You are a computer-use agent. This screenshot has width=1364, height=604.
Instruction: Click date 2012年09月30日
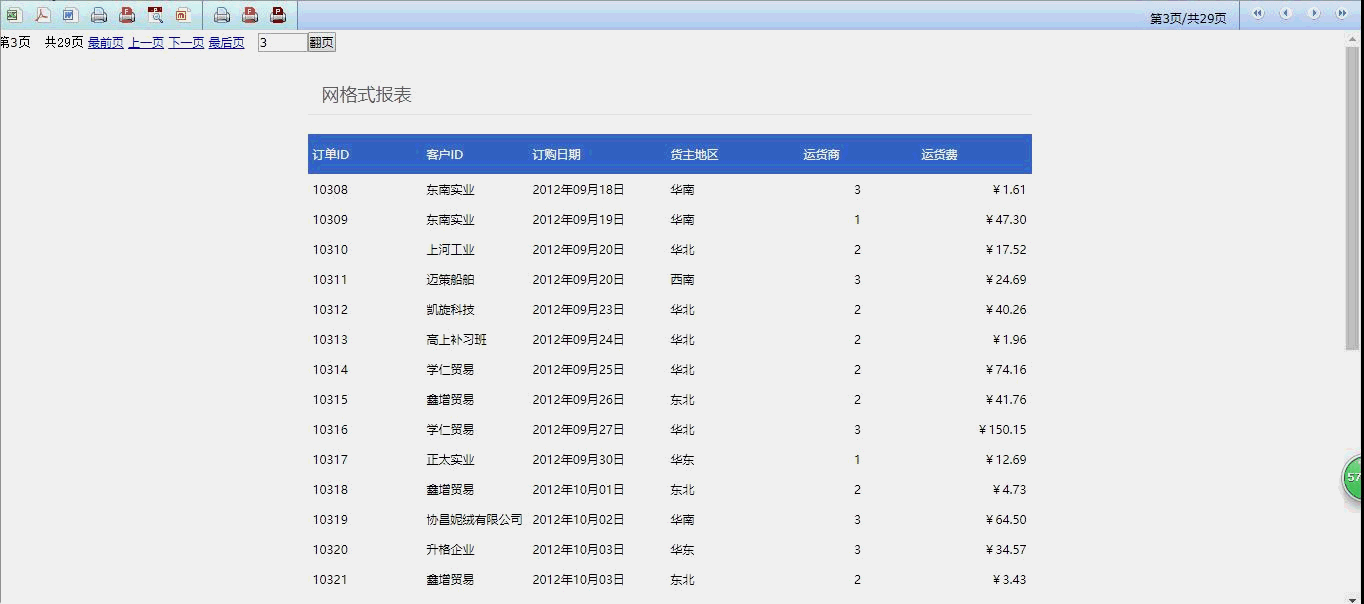coord(578,459)
